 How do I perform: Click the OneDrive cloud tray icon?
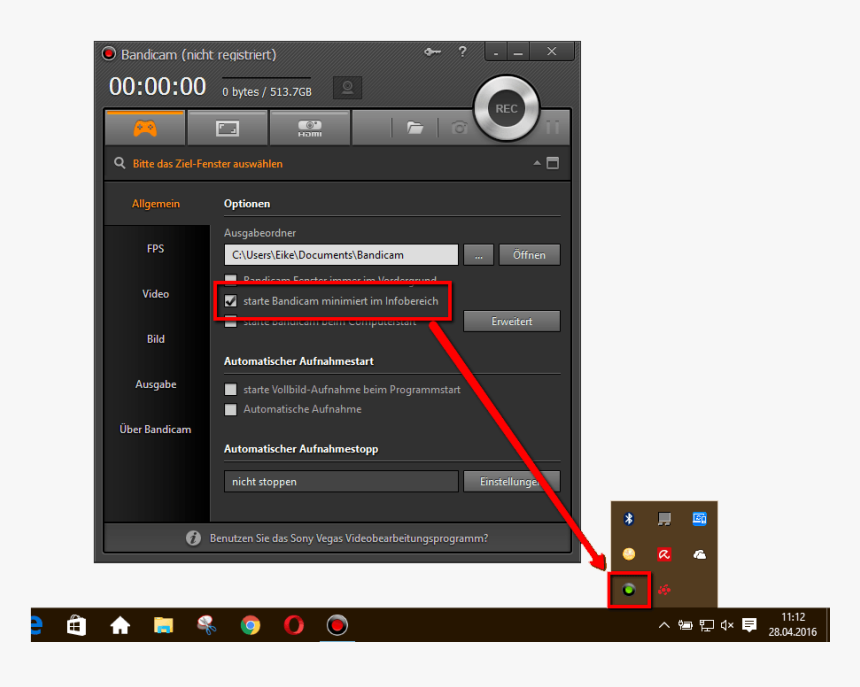tap(699, 554)
